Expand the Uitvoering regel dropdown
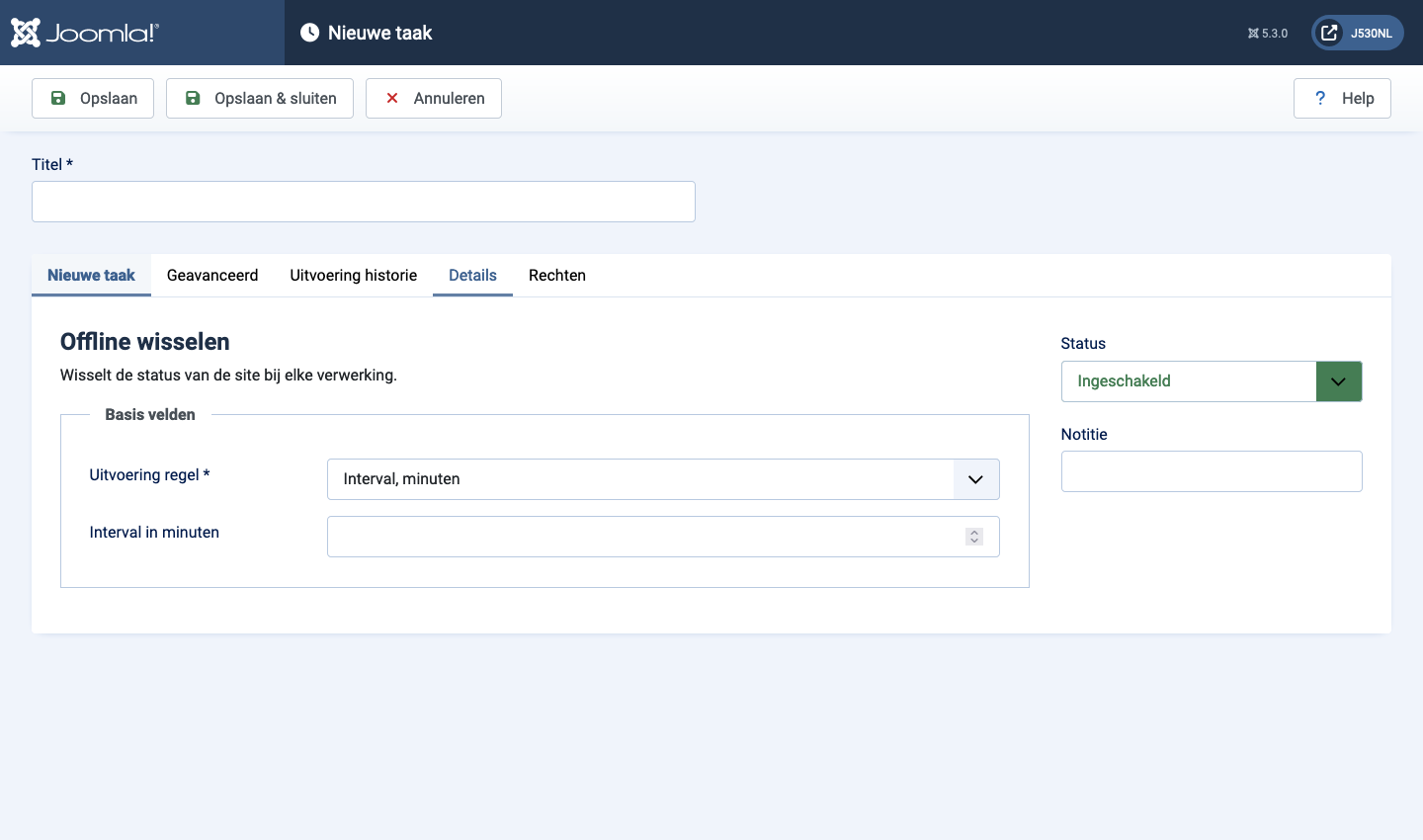The width and height of the screenshot is (1423, 840). pos(663,479)
